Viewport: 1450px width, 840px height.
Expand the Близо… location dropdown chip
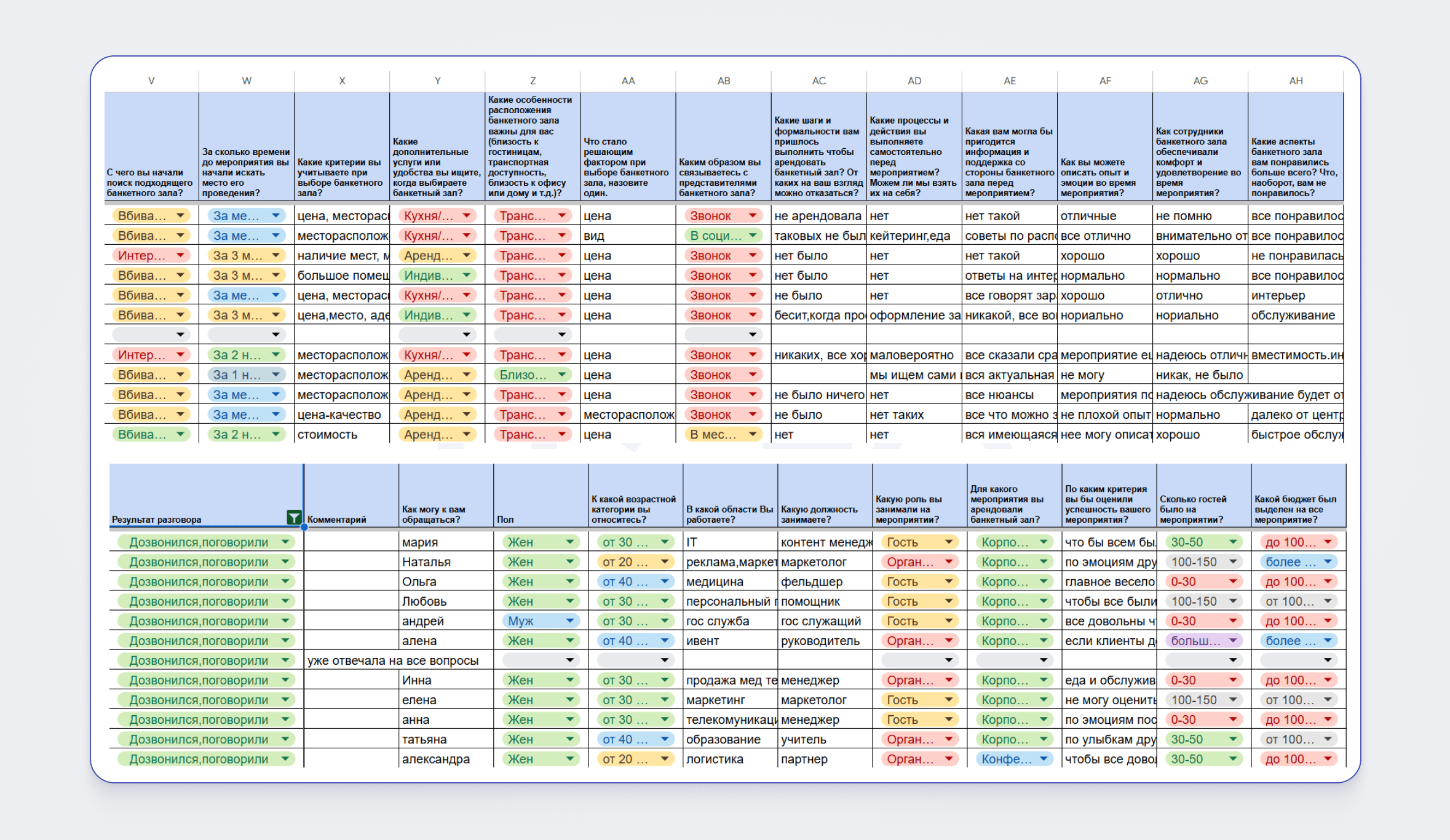(x=561, y=374)
